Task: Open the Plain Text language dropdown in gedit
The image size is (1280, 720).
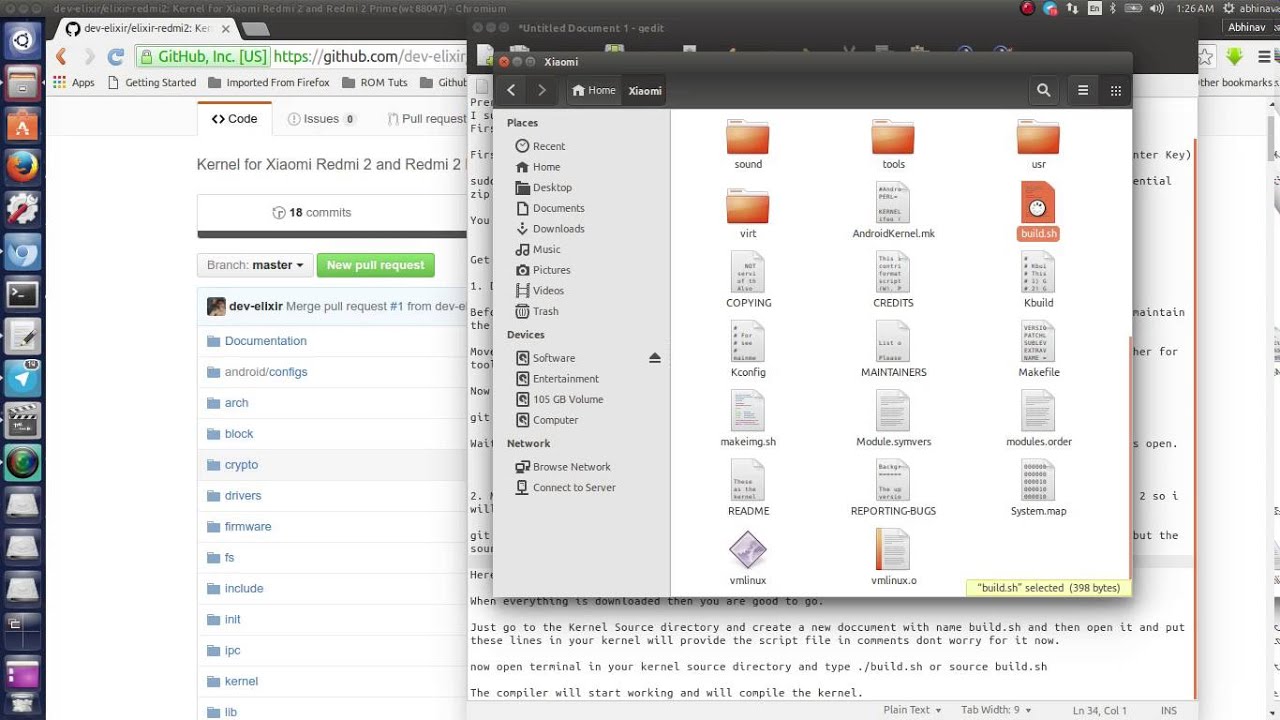Action: pyautogui.click(x=912, y=710)
